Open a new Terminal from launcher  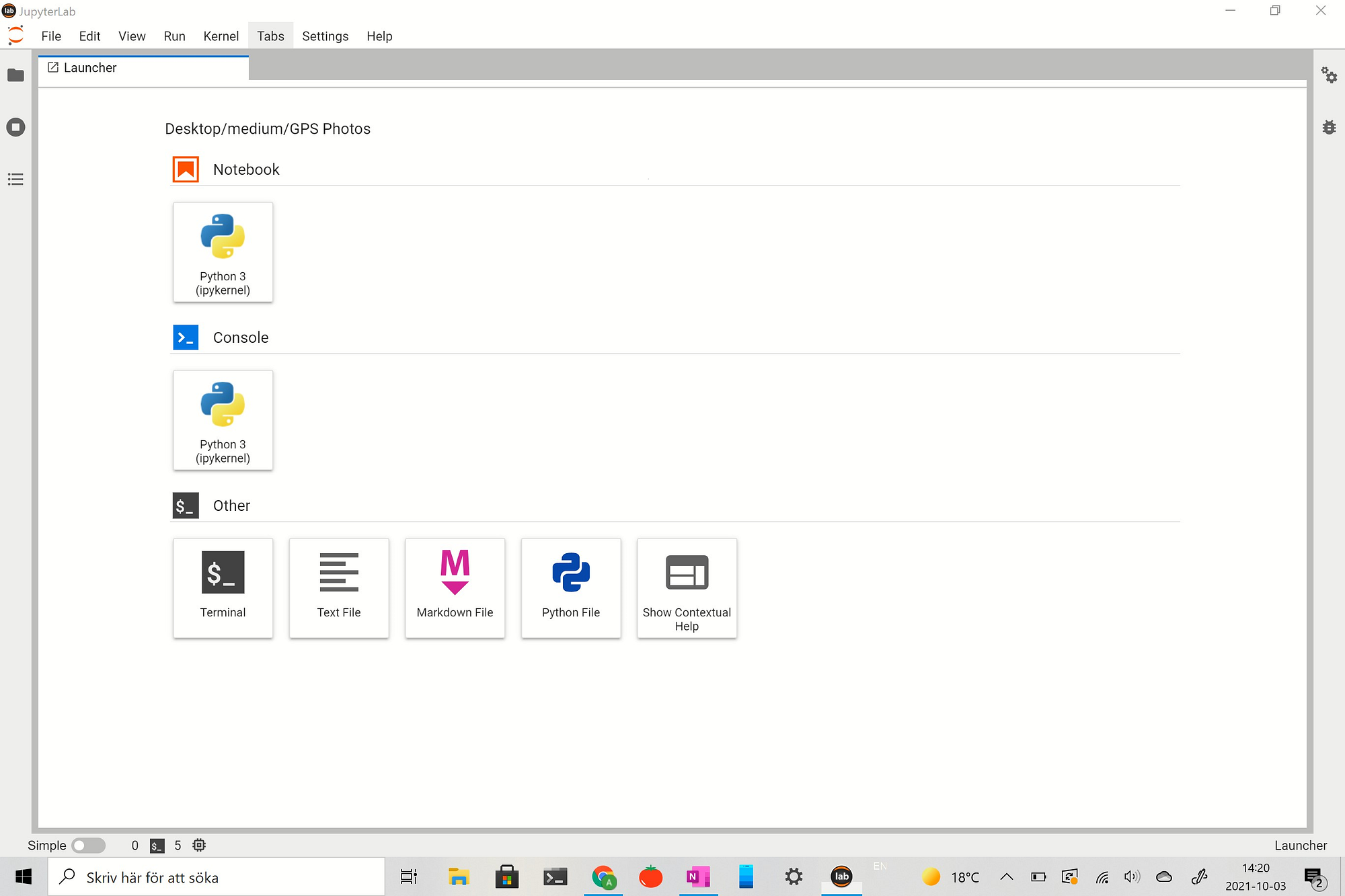223,587
